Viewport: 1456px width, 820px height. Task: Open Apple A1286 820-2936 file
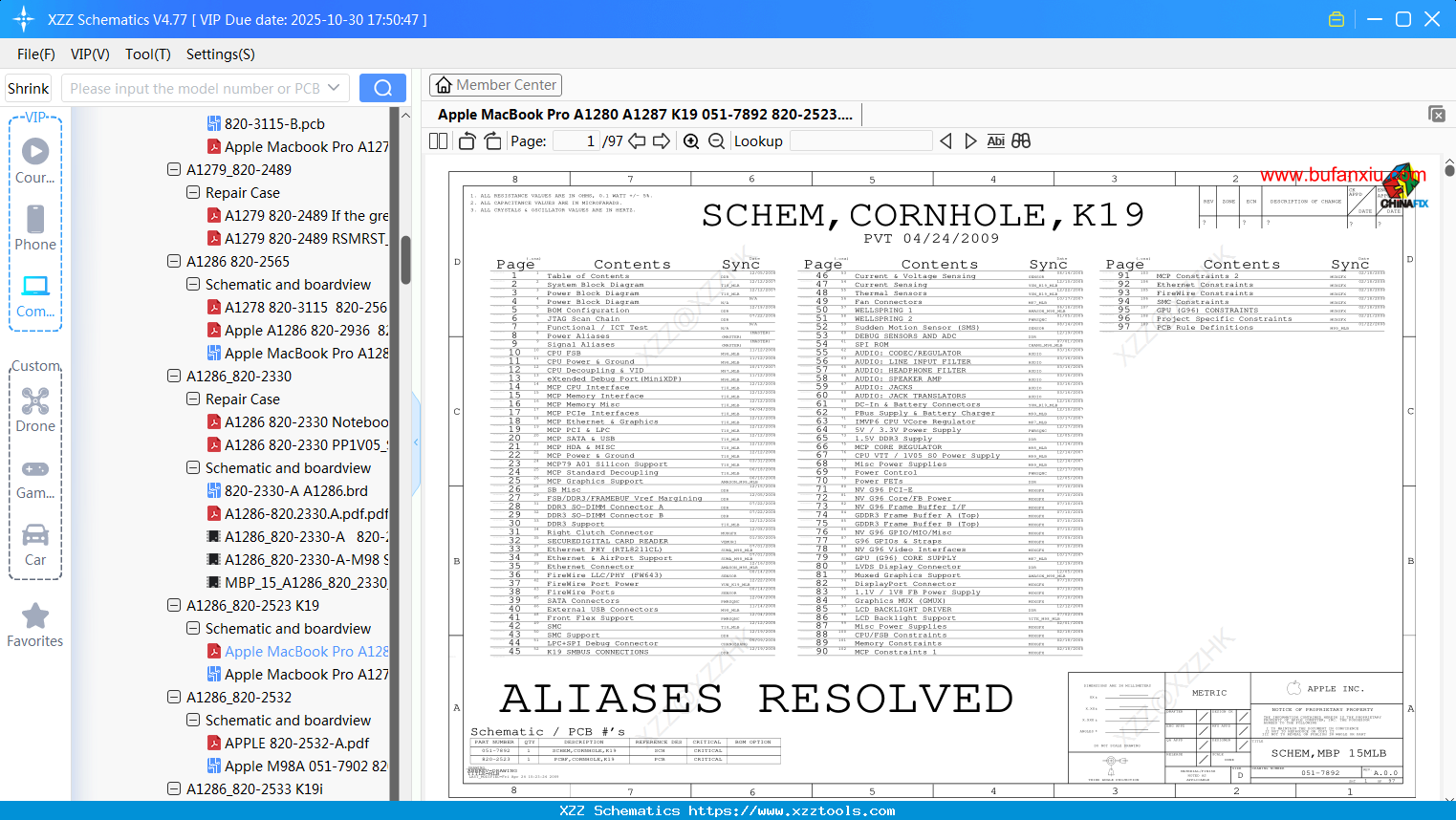click(306, 330)
